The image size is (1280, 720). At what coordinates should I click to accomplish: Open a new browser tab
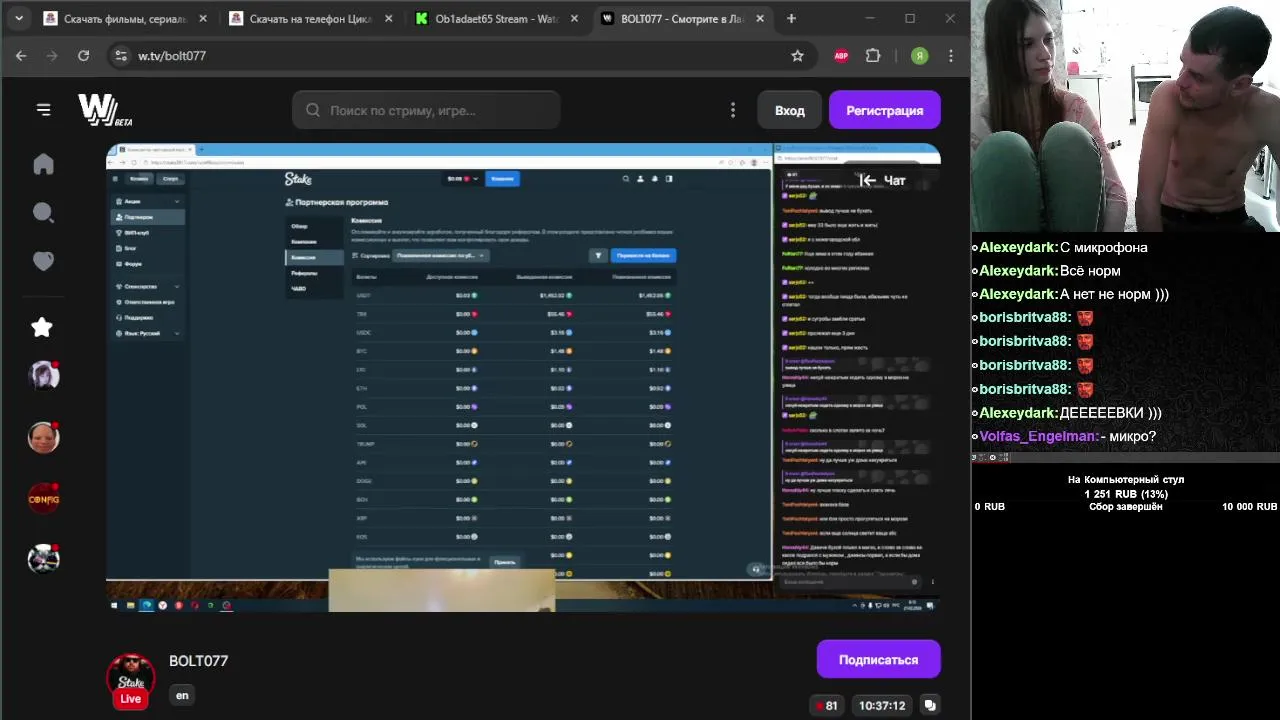click(x=791, y=18)
